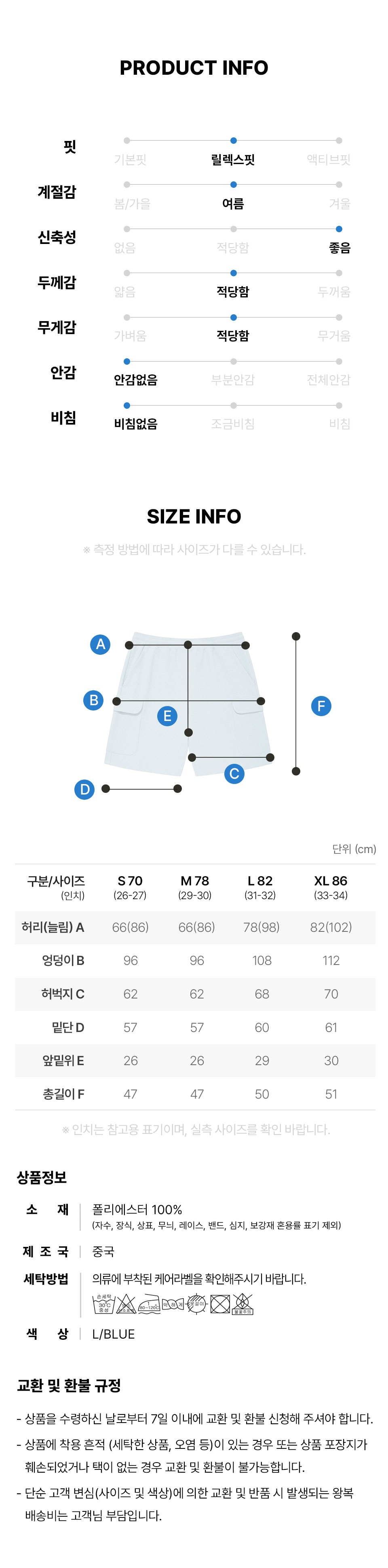Click the blue B hip measurement marker
The height and width of the screenshot is (1568, 388).
click(x=94, y=700)
